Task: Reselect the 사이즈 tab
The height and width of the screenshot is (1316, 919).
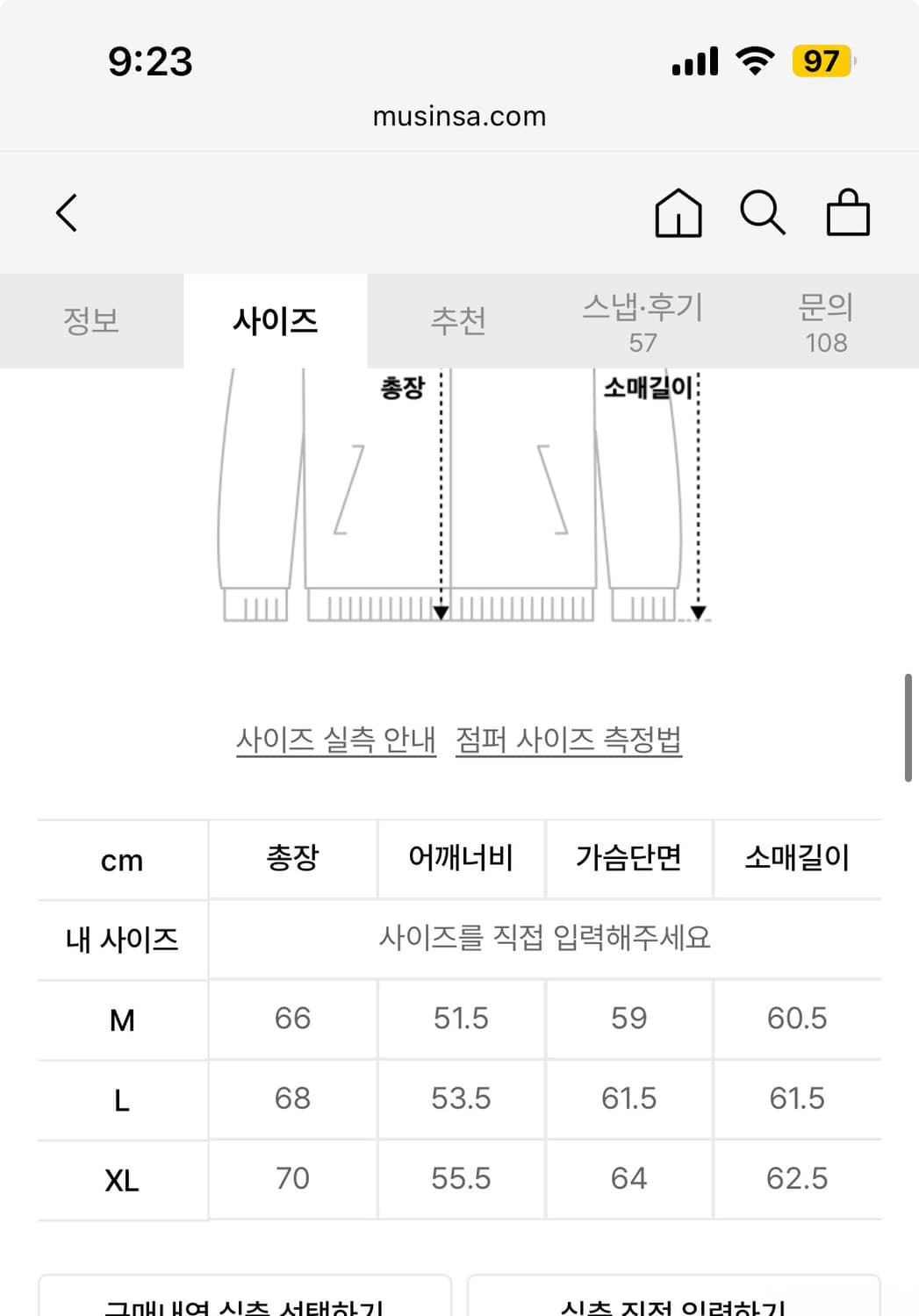Action: tap(276, 321)
